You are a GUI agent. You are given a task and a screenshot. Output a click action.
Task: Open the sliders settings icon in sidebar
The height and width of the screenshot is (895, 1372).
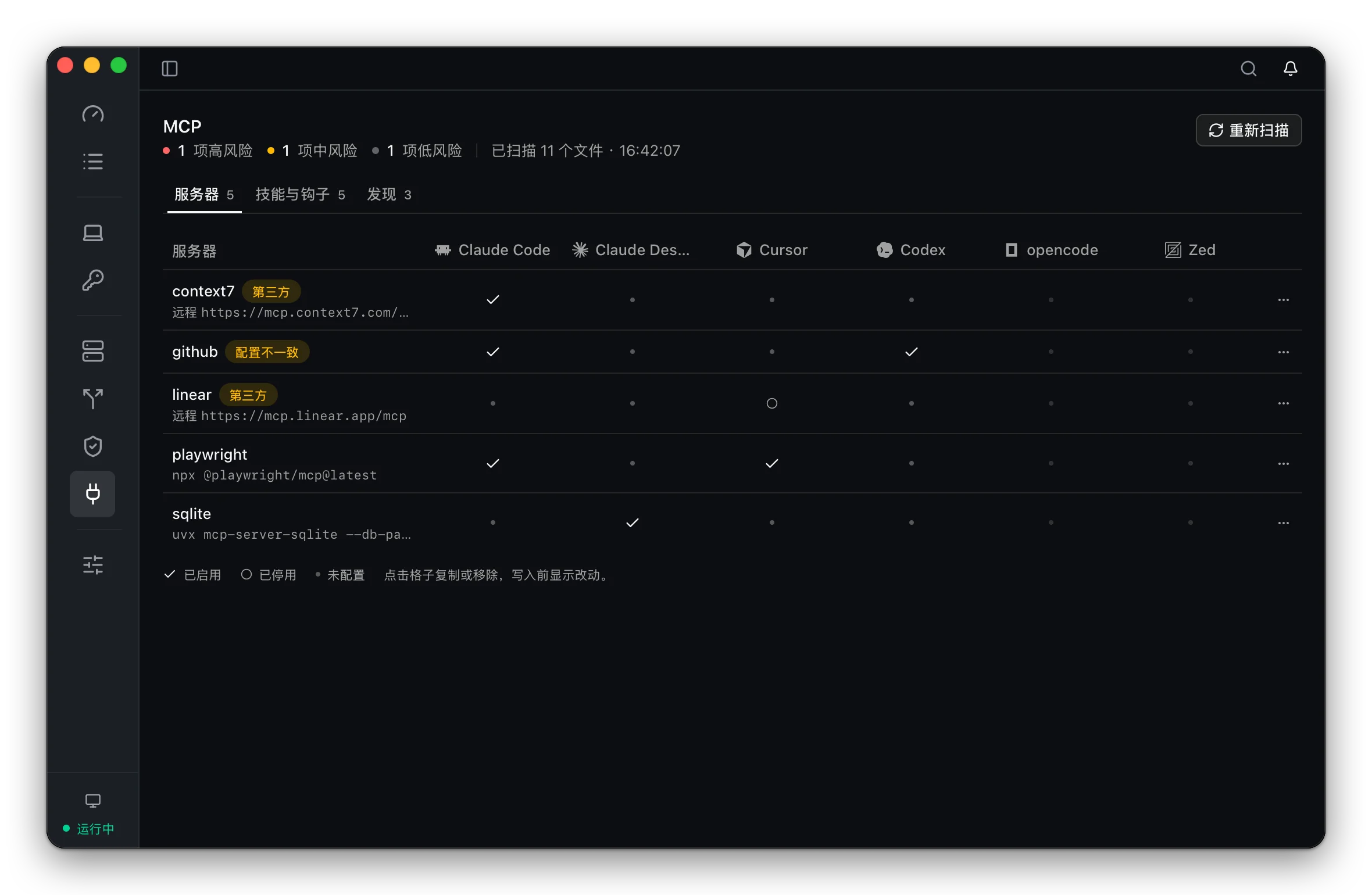click(x=93, y=565)
